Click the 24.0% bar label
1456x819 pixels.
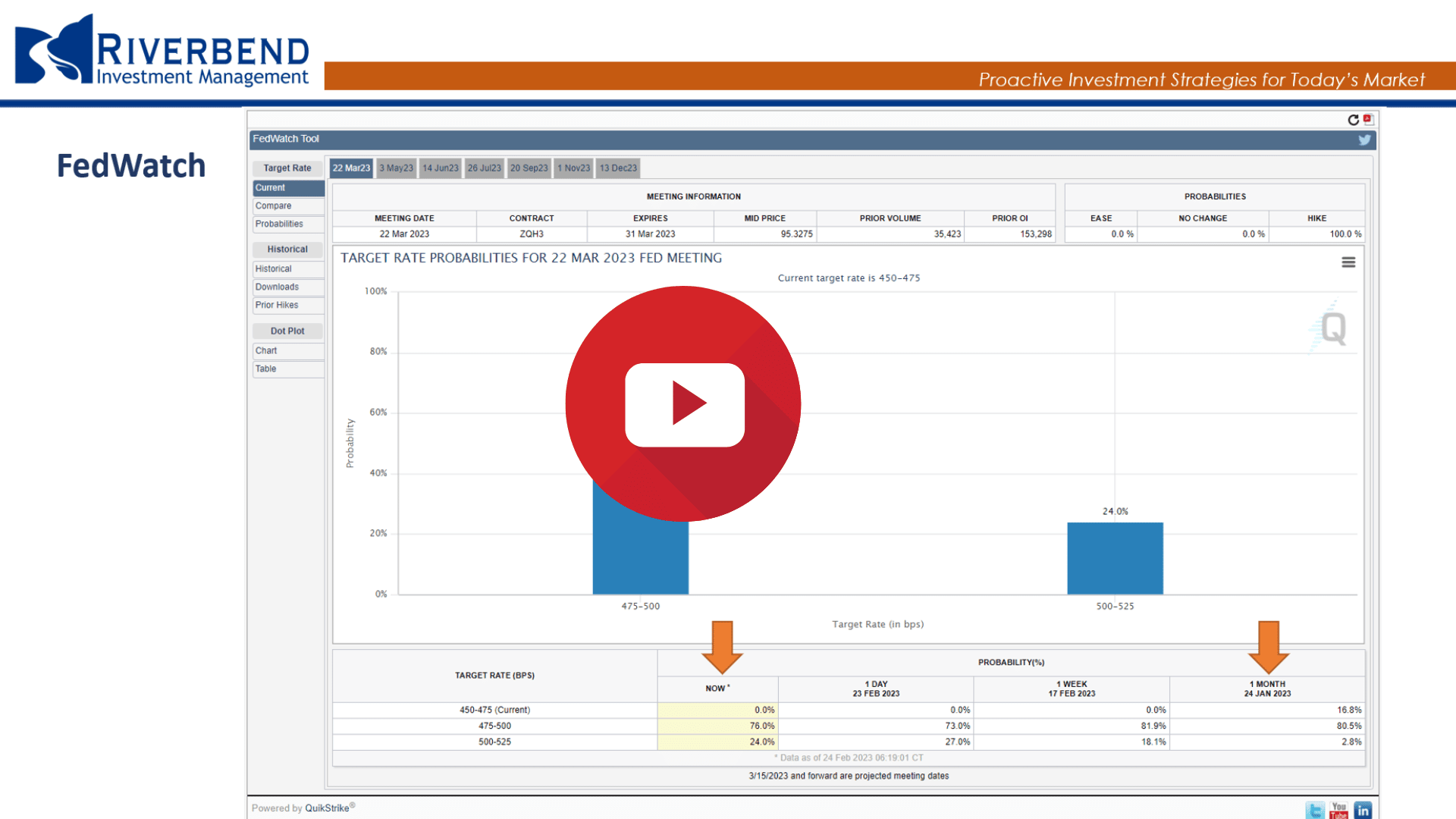pyautogui.click(x=1115, y=512)
